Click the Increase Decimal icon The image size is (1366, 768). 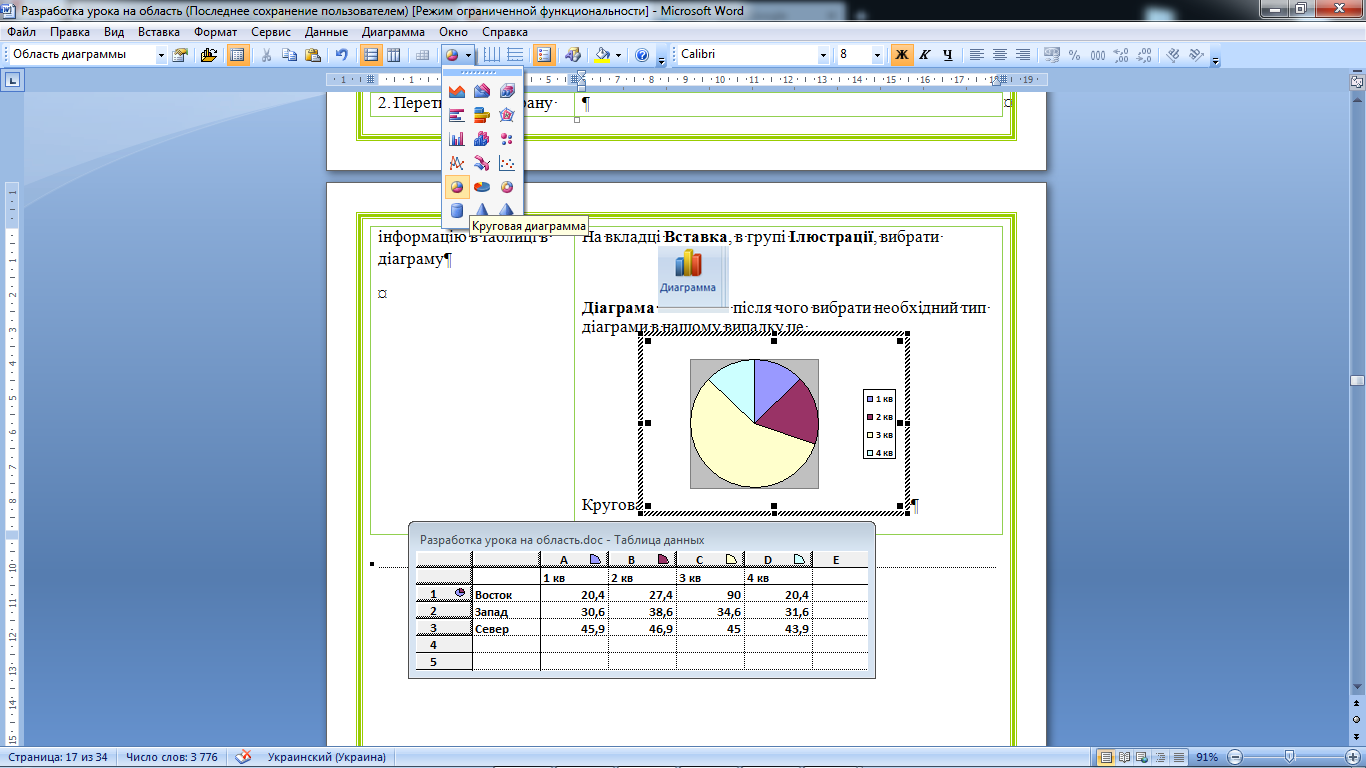click(1121, 55)
